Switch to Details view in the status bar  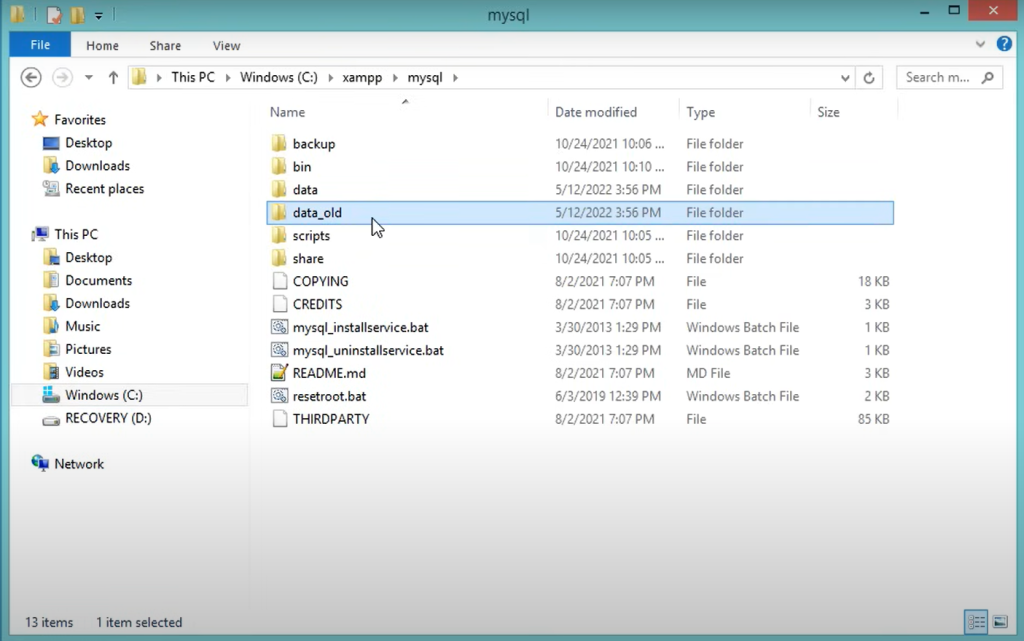[x=977, y=622]
